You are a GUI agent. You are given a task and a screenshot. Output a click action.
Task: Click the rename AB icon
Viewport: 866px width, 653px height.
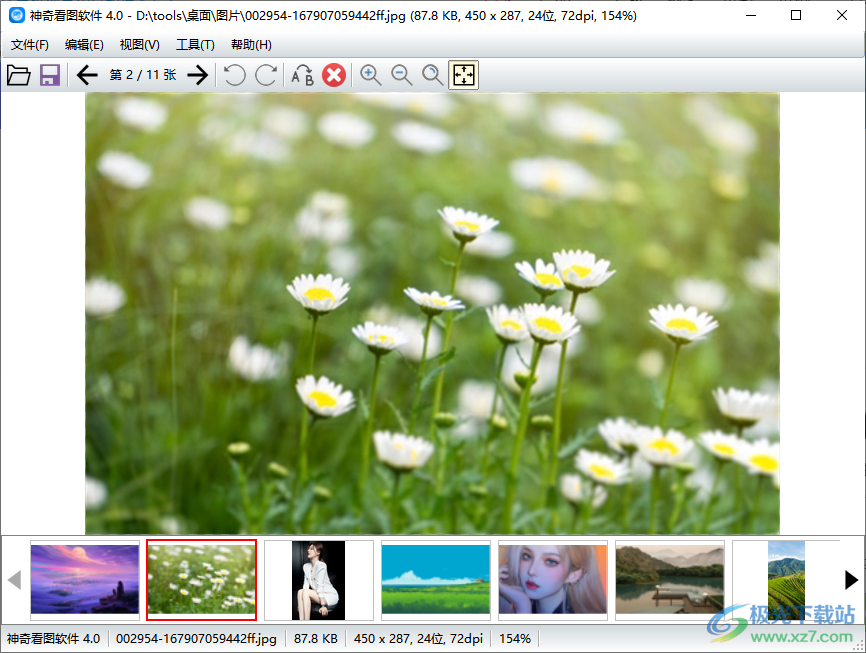[302, 75]
